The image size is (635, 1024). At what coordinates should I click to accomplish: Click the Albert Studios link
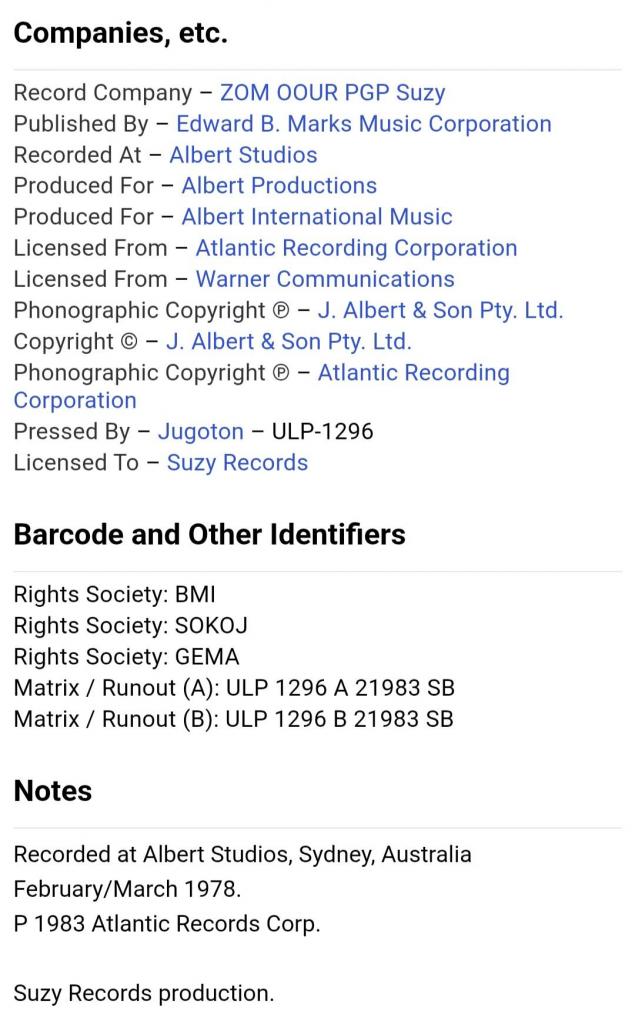(243, 155)
